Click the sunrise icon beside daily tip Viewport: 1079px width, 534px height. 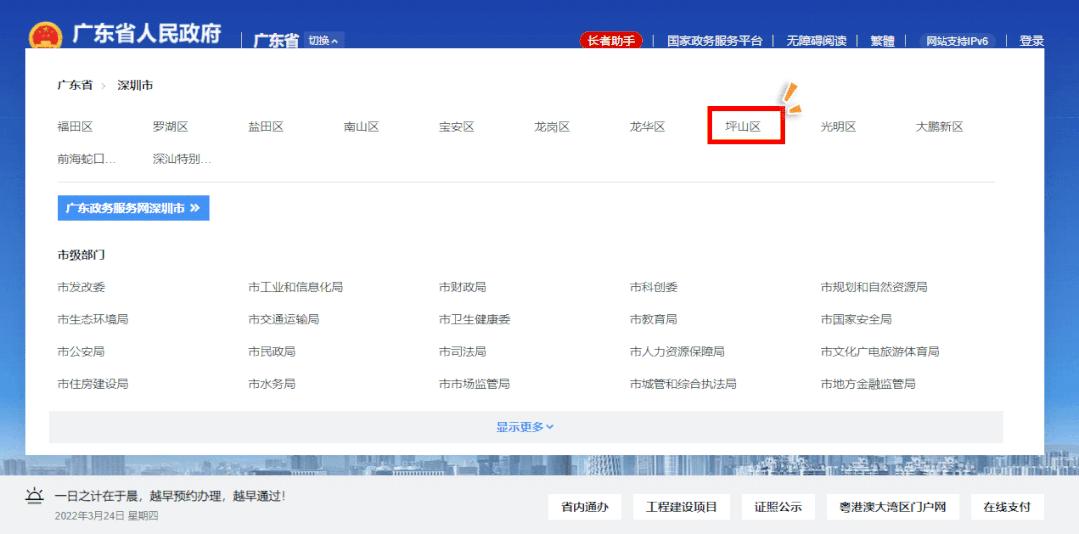tap(35, 497)
